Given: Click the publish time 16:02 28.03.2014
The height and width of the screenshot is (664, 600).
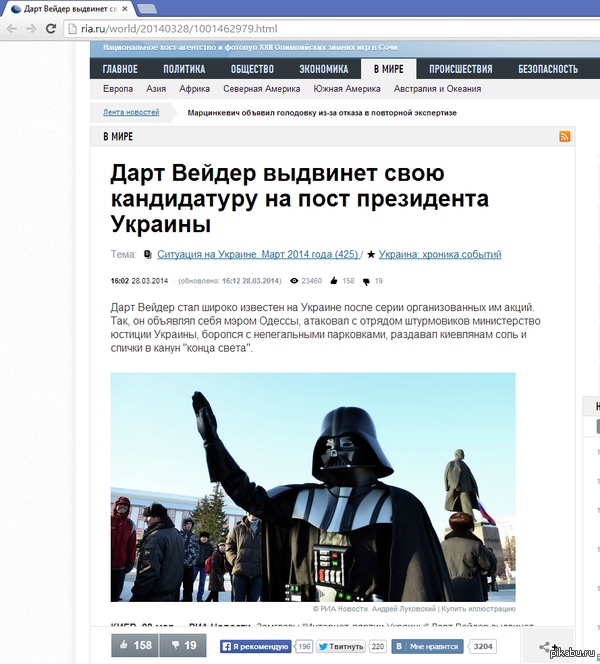Looking at the screenshot, I should pos(139,281).
